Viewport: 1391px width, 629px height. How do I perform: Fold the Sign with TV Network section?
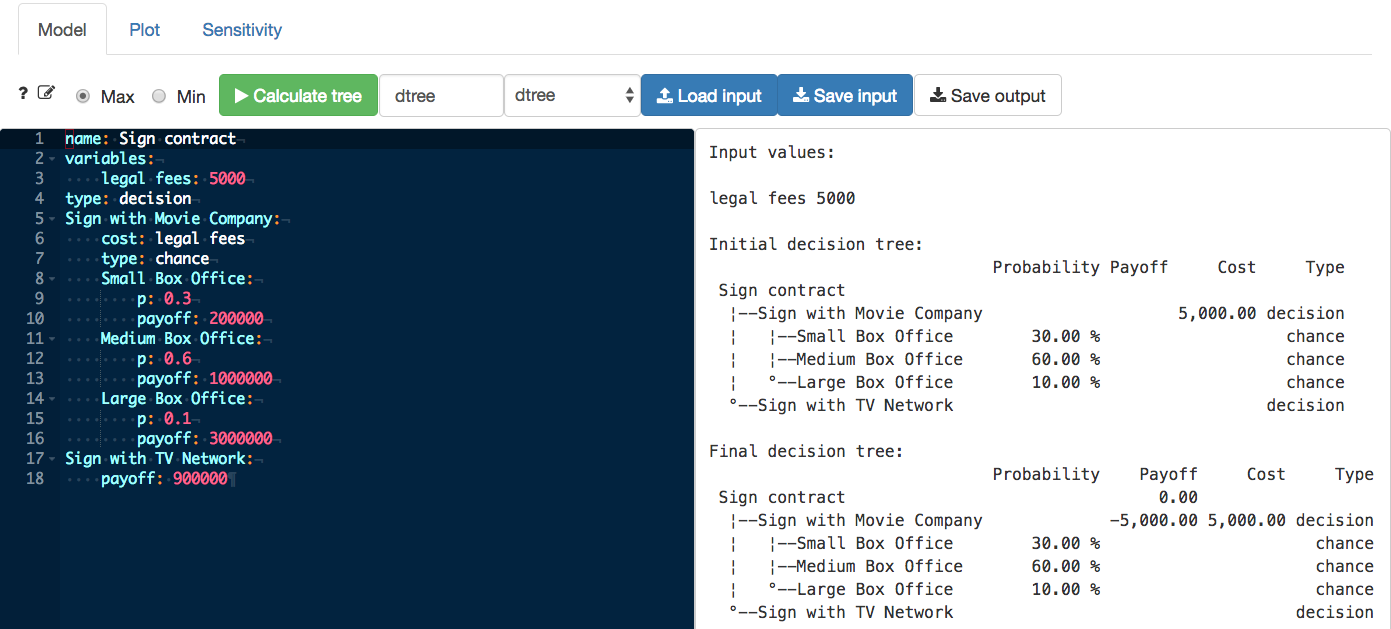coord(52,459)
